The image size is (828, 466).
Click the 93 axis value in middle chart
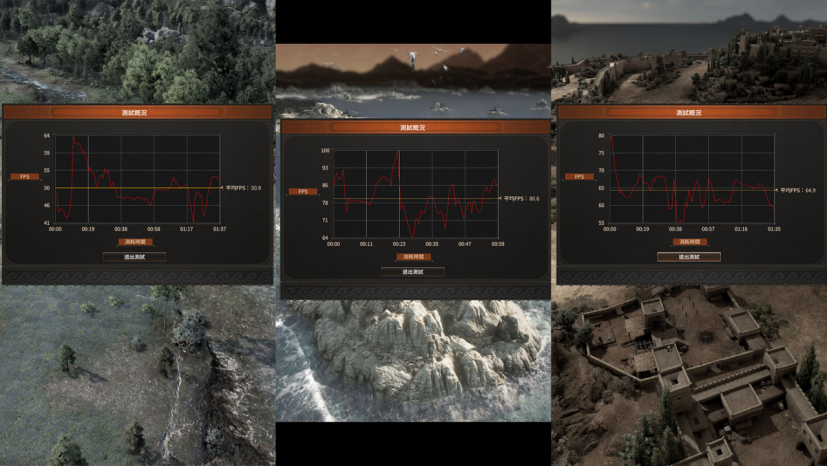tap(325, 168)
